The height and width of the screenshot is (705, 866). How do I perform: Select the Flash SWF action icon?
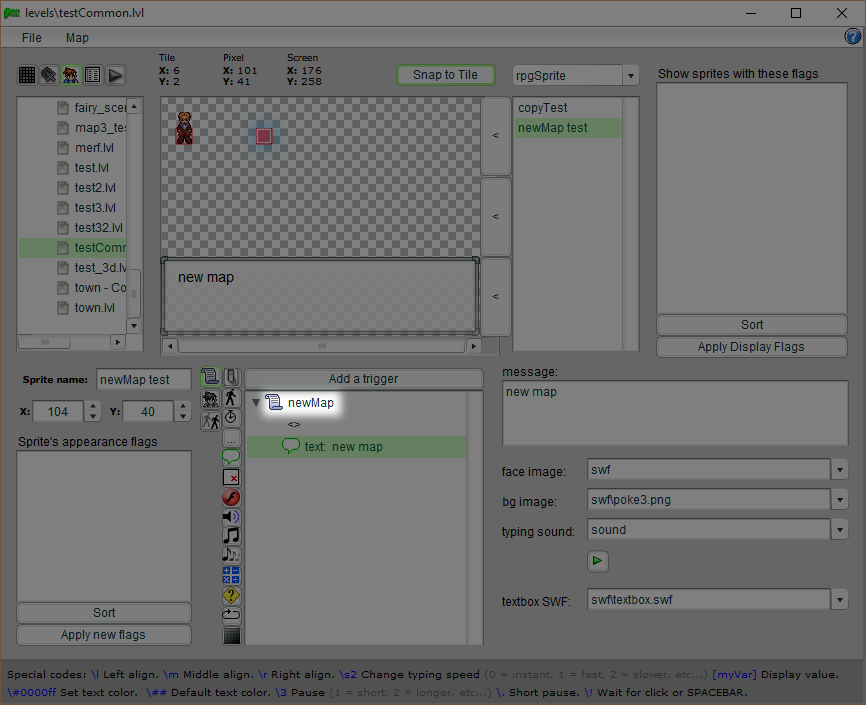click(231, 497)
